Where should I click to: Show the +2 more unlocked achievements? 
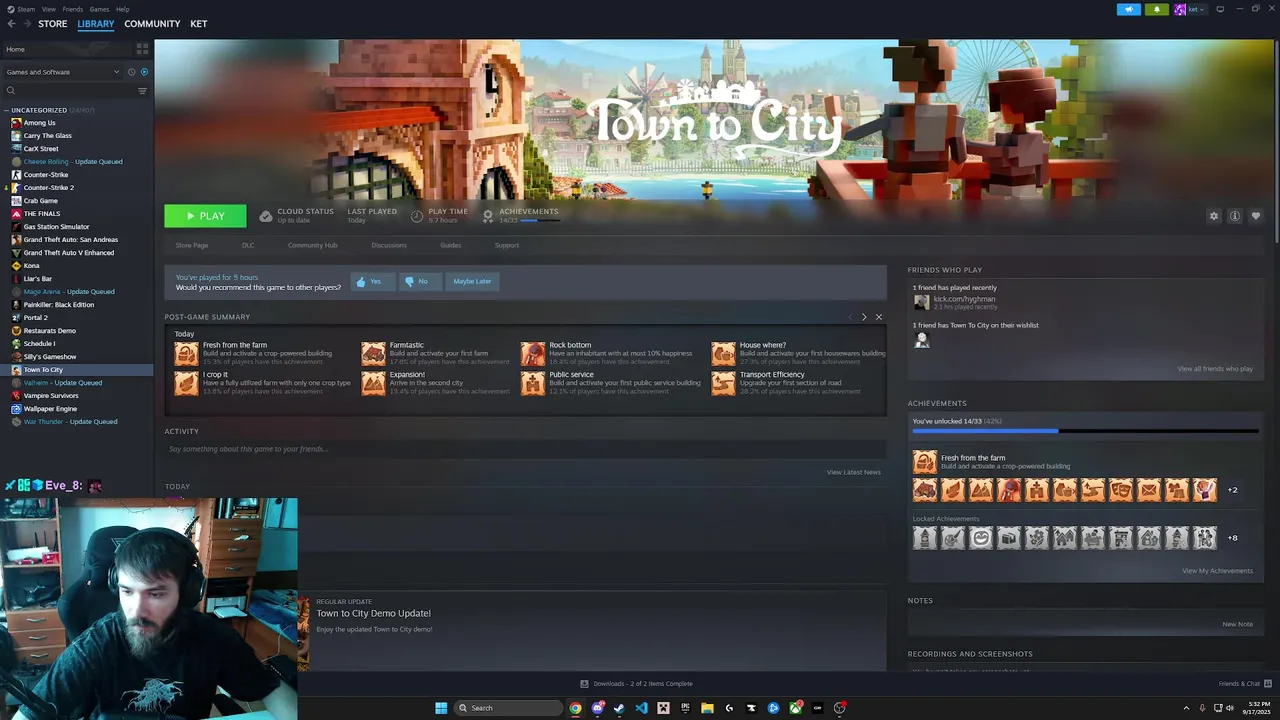click(x=1232, y=490)
